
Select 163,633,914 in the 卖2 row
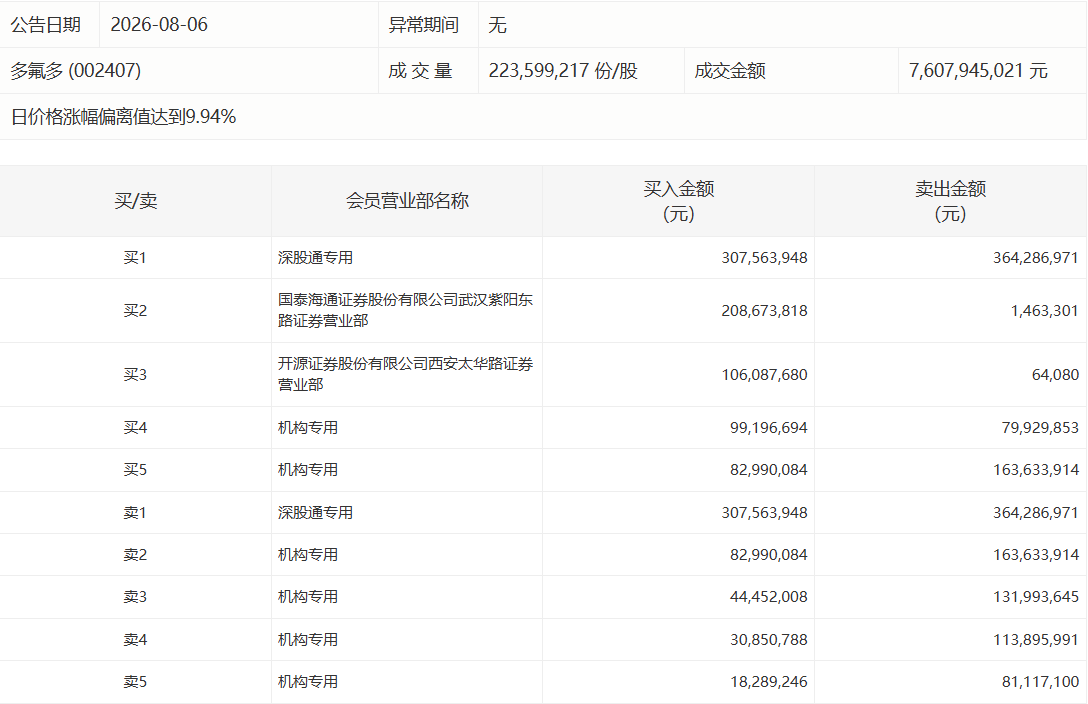1035,555
